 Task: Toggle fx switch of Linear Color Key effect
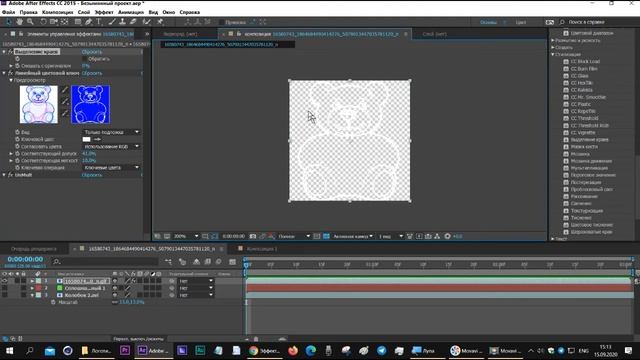click(x=11, y=73)
